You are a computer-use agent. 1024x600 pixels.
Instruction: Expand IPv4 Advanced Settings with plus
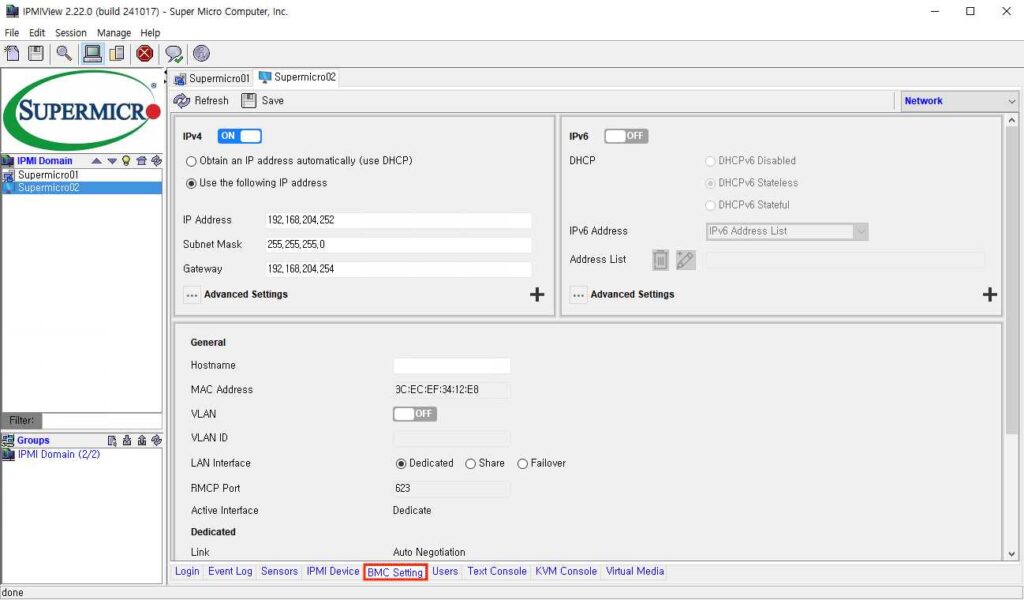537,294
